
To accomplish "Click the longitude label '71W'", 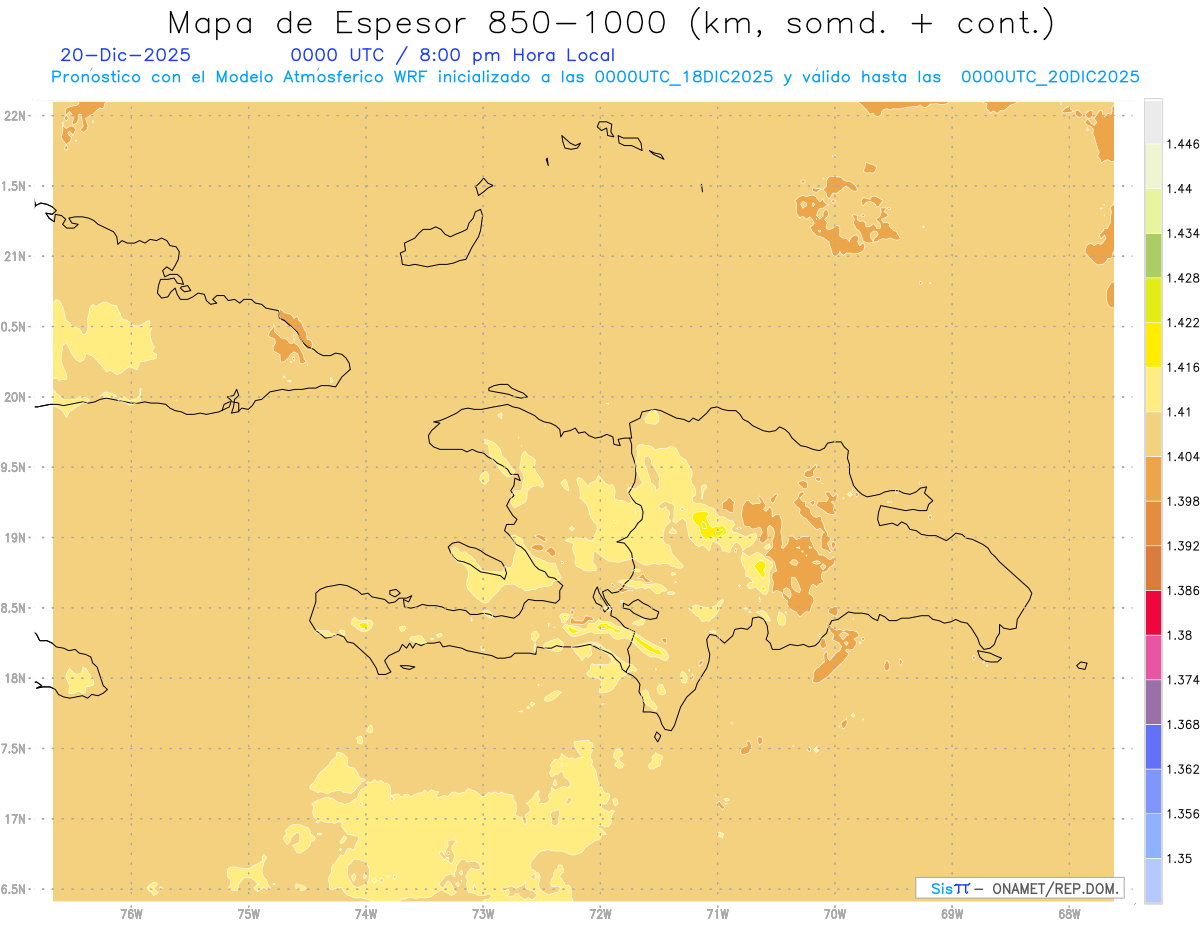I will [717, 914].
